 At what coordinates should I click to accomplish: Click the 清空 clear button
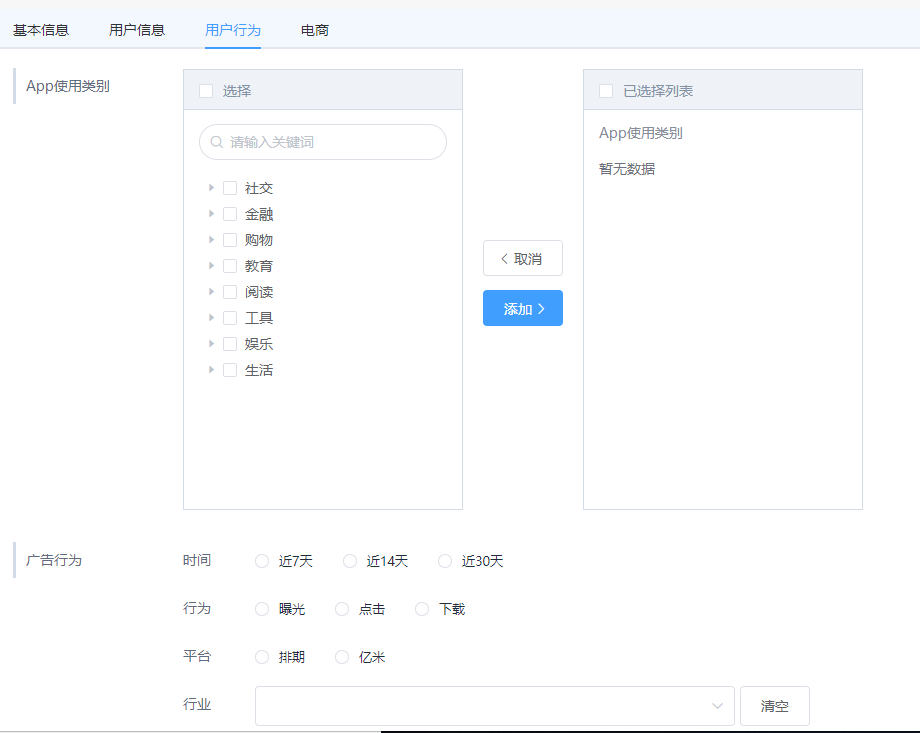click(x=774, y=705)
